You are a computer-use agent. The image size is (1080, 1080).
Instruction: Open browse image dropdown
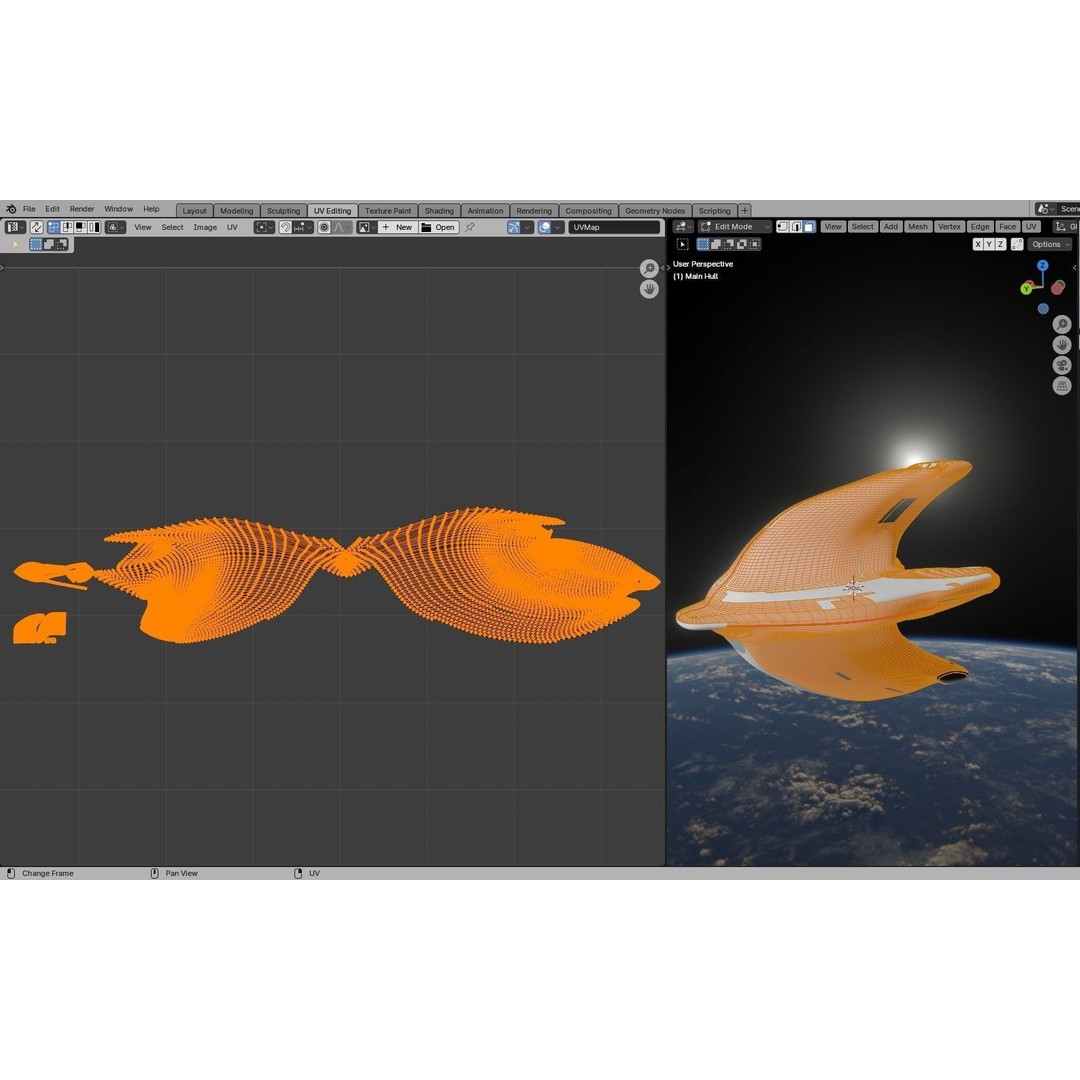click(x=366, y=227)
